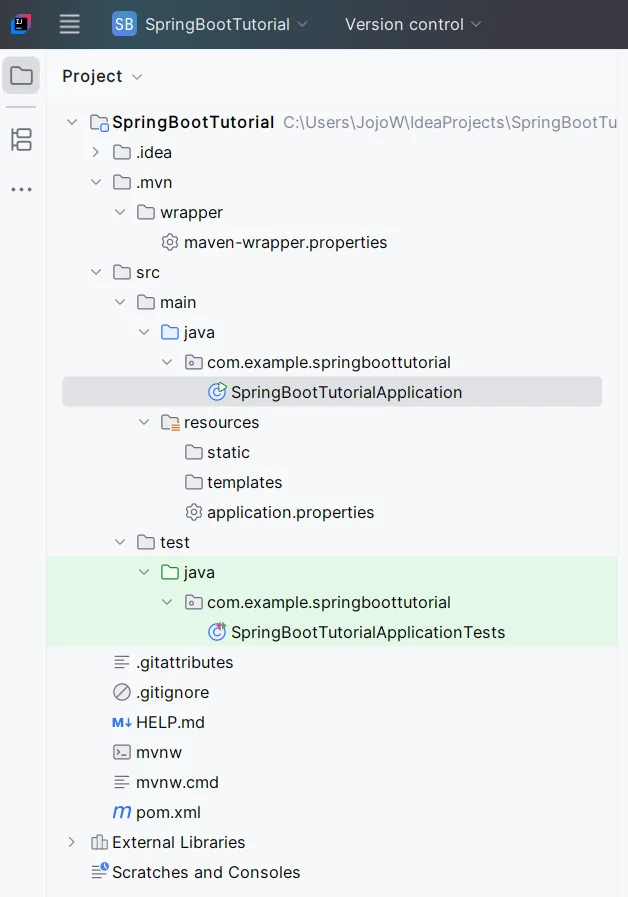Collapse the src folder node
The height and width of the screenshot is (897, 628).
click(96, 272)
